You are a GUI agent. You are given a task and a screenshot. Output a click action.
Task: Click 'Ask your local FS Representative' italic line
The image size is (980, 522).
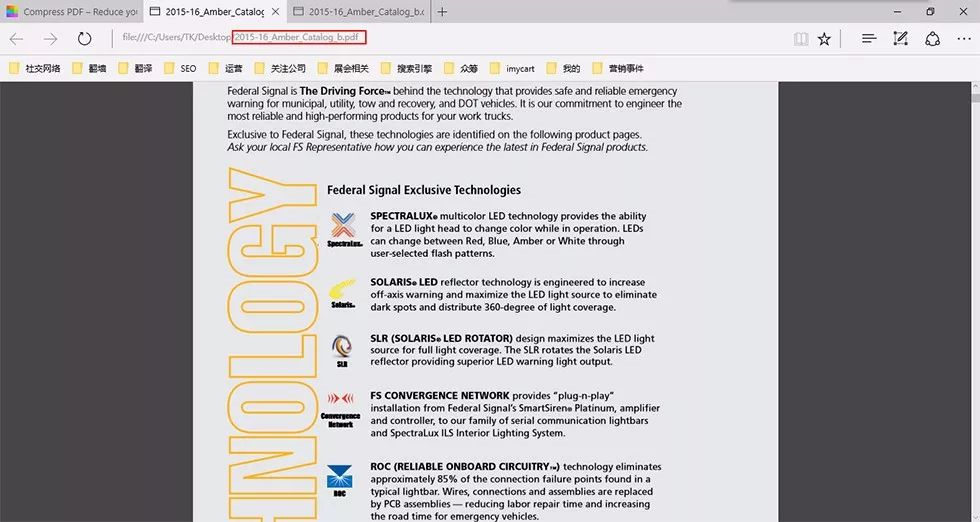(438, 148)
